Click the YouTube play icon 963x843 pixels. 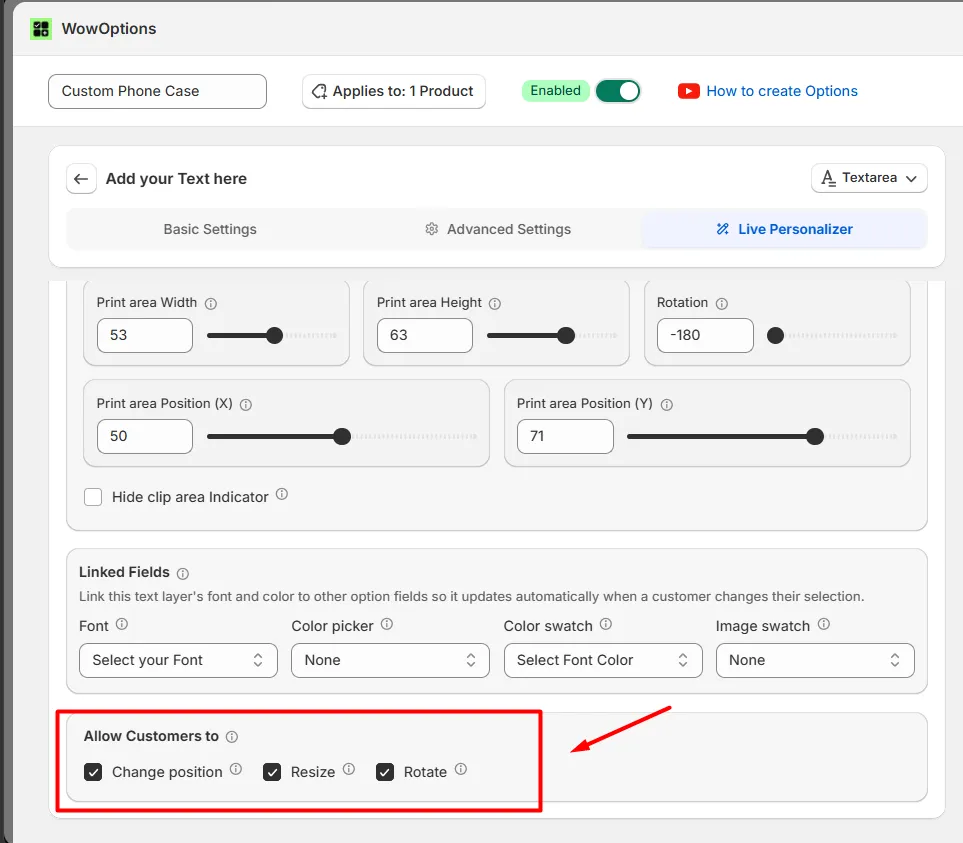(x=688, y=91)
